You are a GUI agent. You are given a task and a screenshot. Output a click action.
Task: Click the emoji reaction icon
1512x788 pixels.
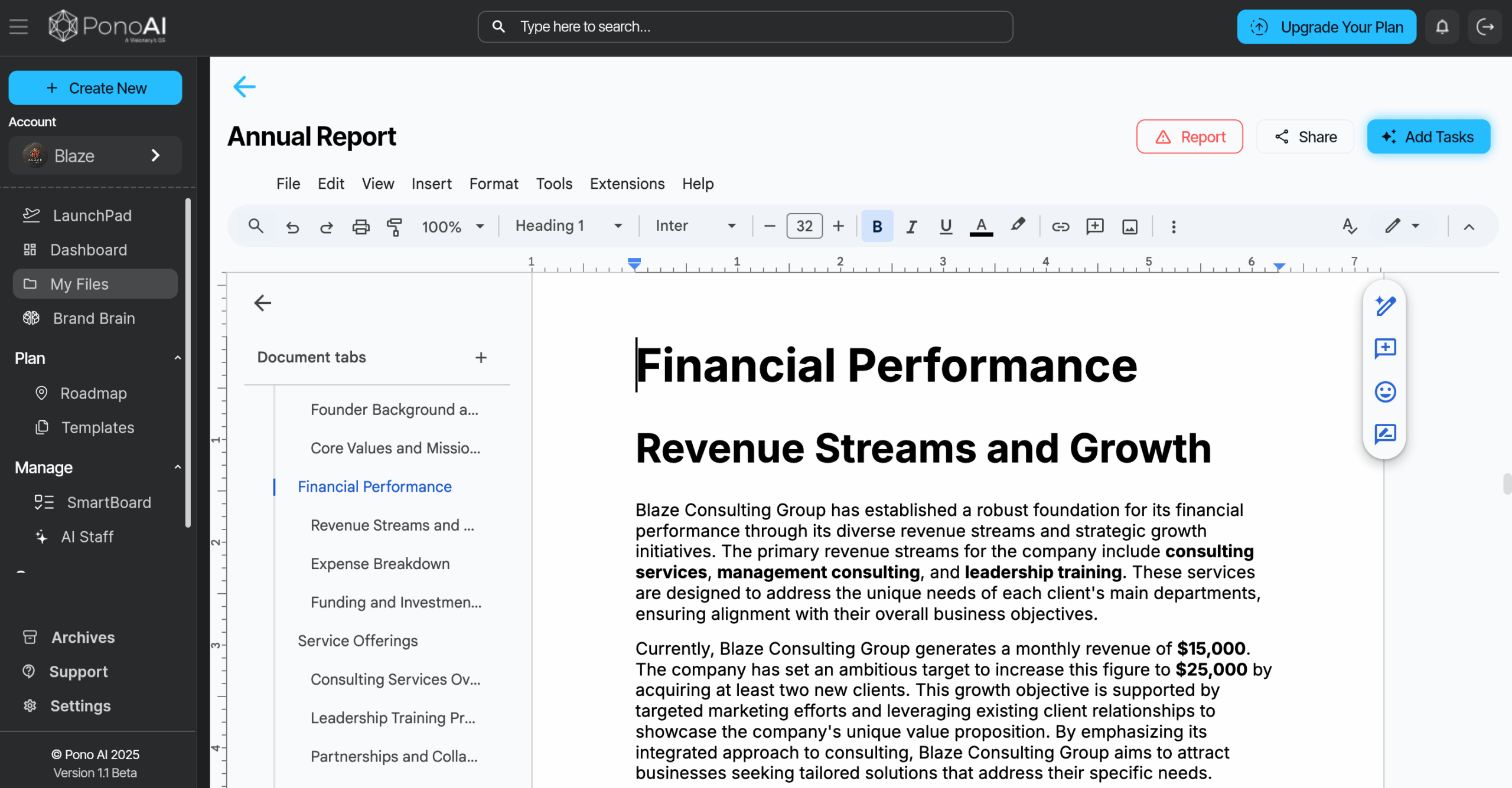(1385, 391)
